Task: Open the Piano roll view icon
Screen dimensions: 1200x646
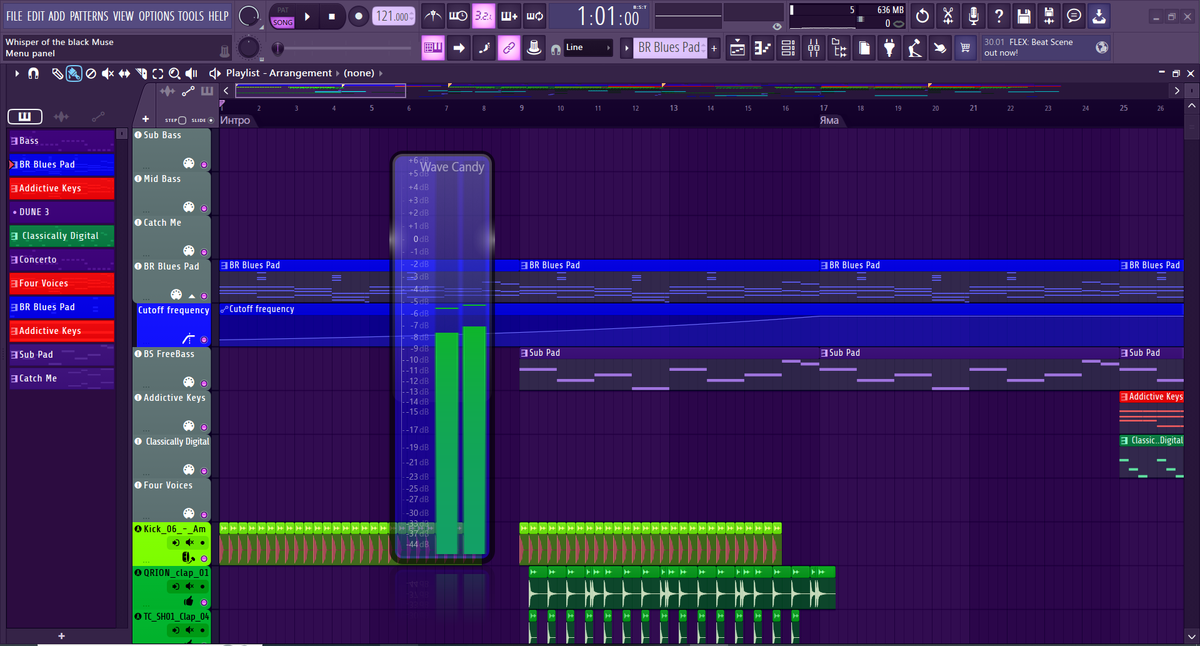Action: click(763, 47)
